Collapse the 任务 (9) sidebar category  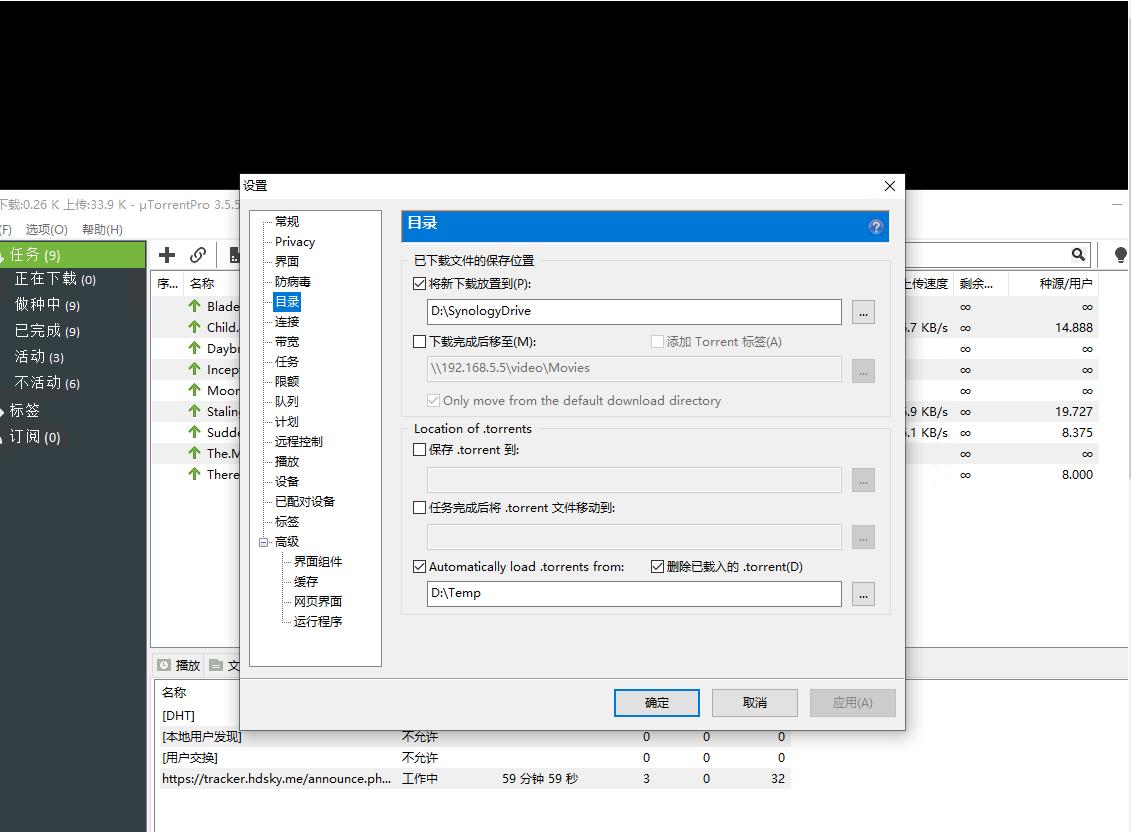(4, 256)
